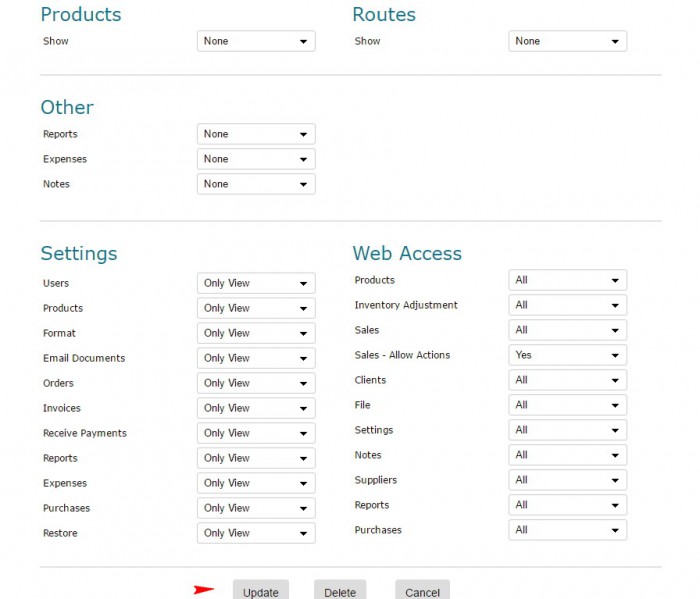Click the Delete button
This screenshot has width=700, height=599.
click(x=340, y=590)
